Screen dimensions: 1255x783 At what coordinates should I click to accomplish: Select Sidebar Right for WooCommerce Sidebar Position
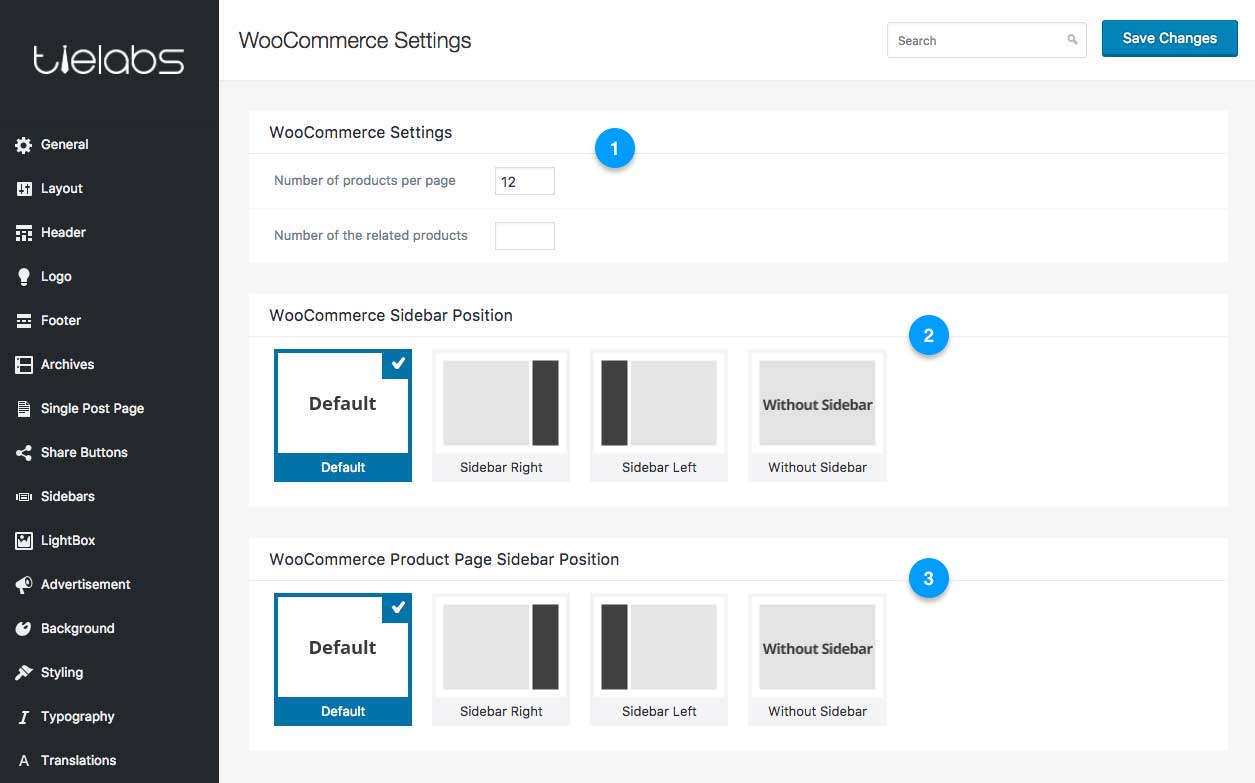point(501,415)
